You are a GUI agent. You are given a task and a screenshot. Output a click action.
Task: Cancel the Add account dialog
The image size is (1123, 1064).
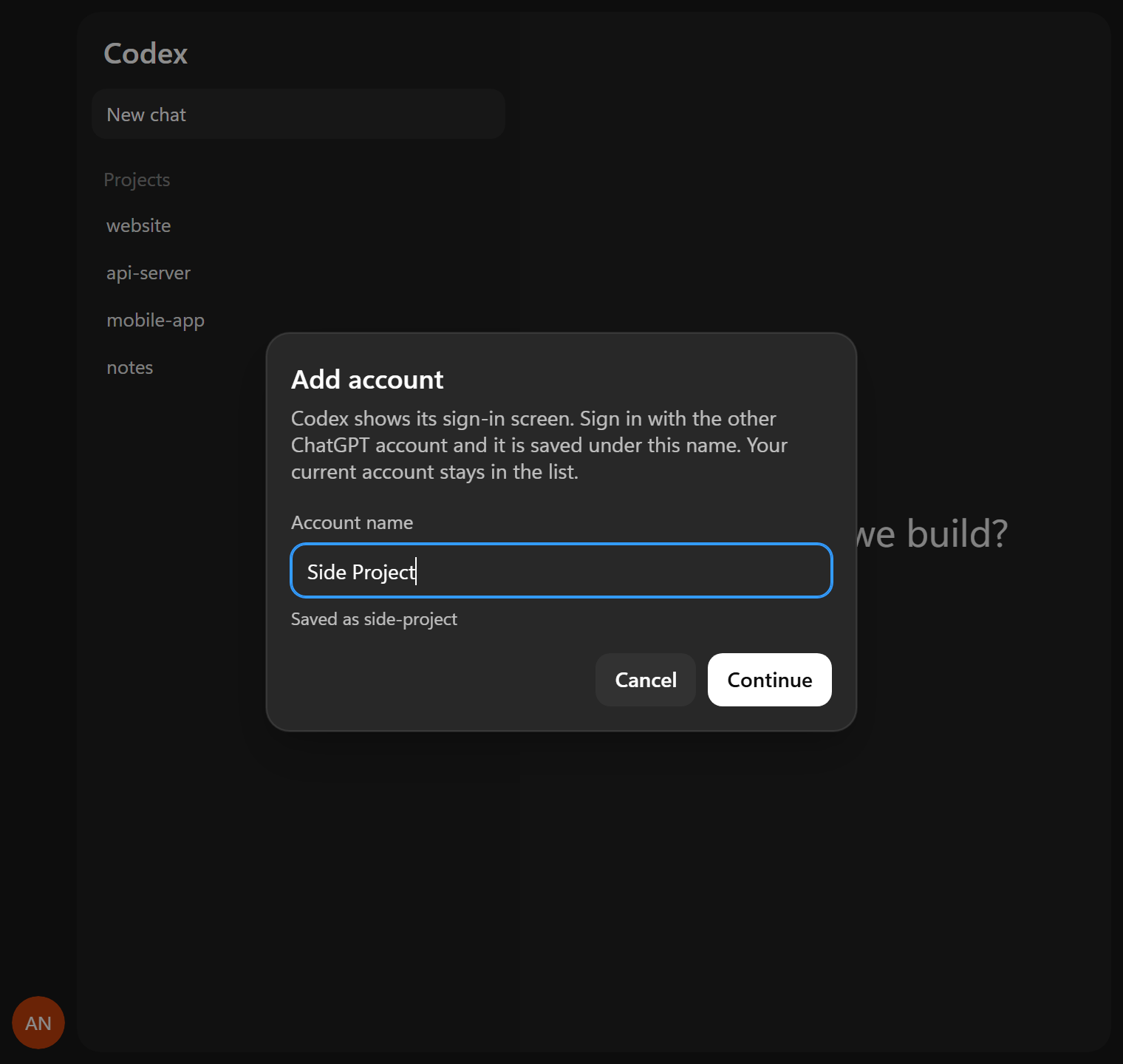click(646, 680)
